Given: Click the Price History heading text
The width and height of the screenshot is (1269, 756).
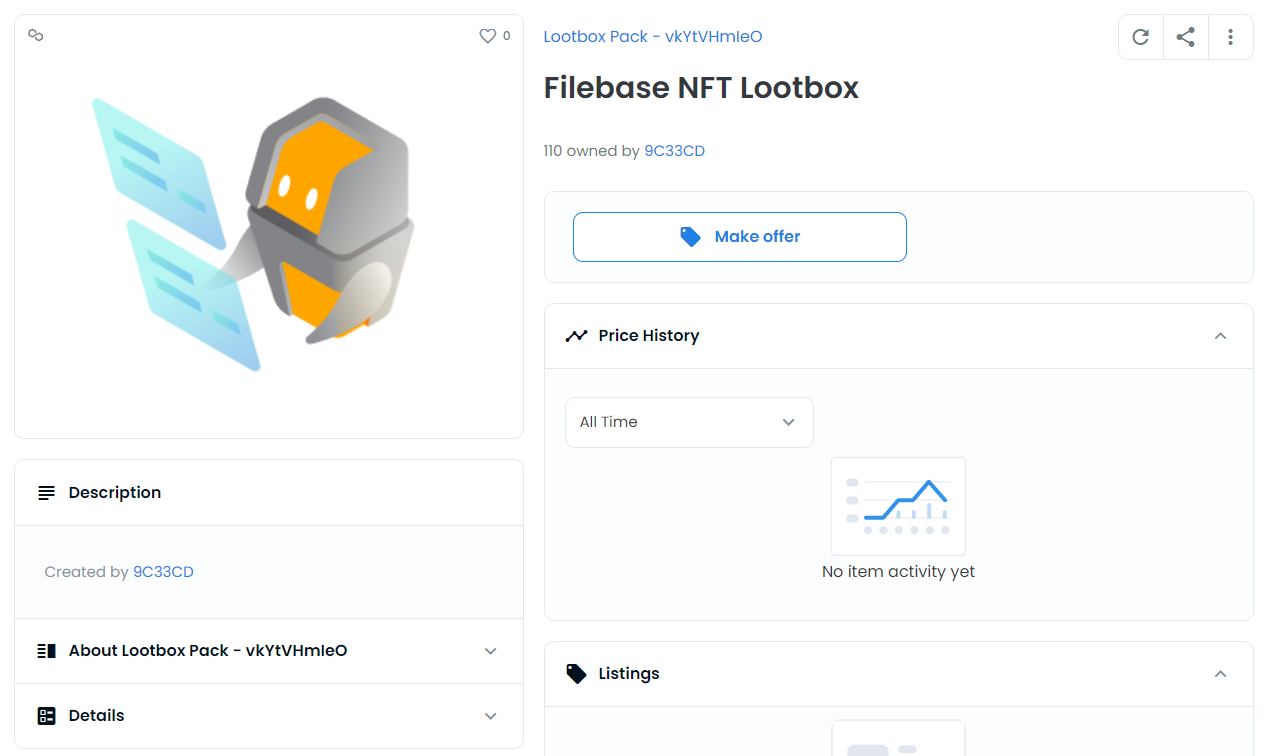Looking at the screenshot, I should pyautogui.click(x=649, y=336).
